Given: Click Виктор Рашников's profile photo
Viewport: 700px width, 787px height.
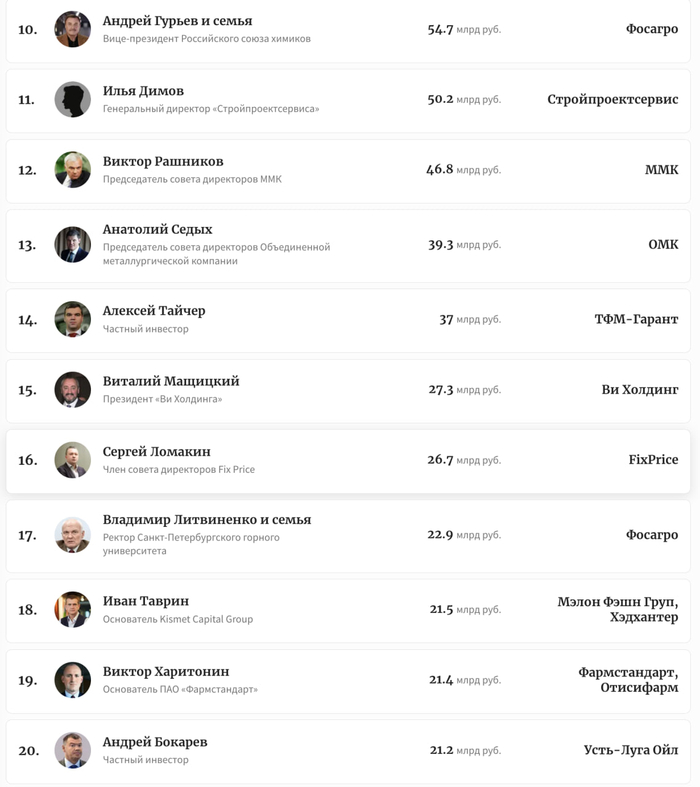Looking at the screenshot, I should [72, 169].
